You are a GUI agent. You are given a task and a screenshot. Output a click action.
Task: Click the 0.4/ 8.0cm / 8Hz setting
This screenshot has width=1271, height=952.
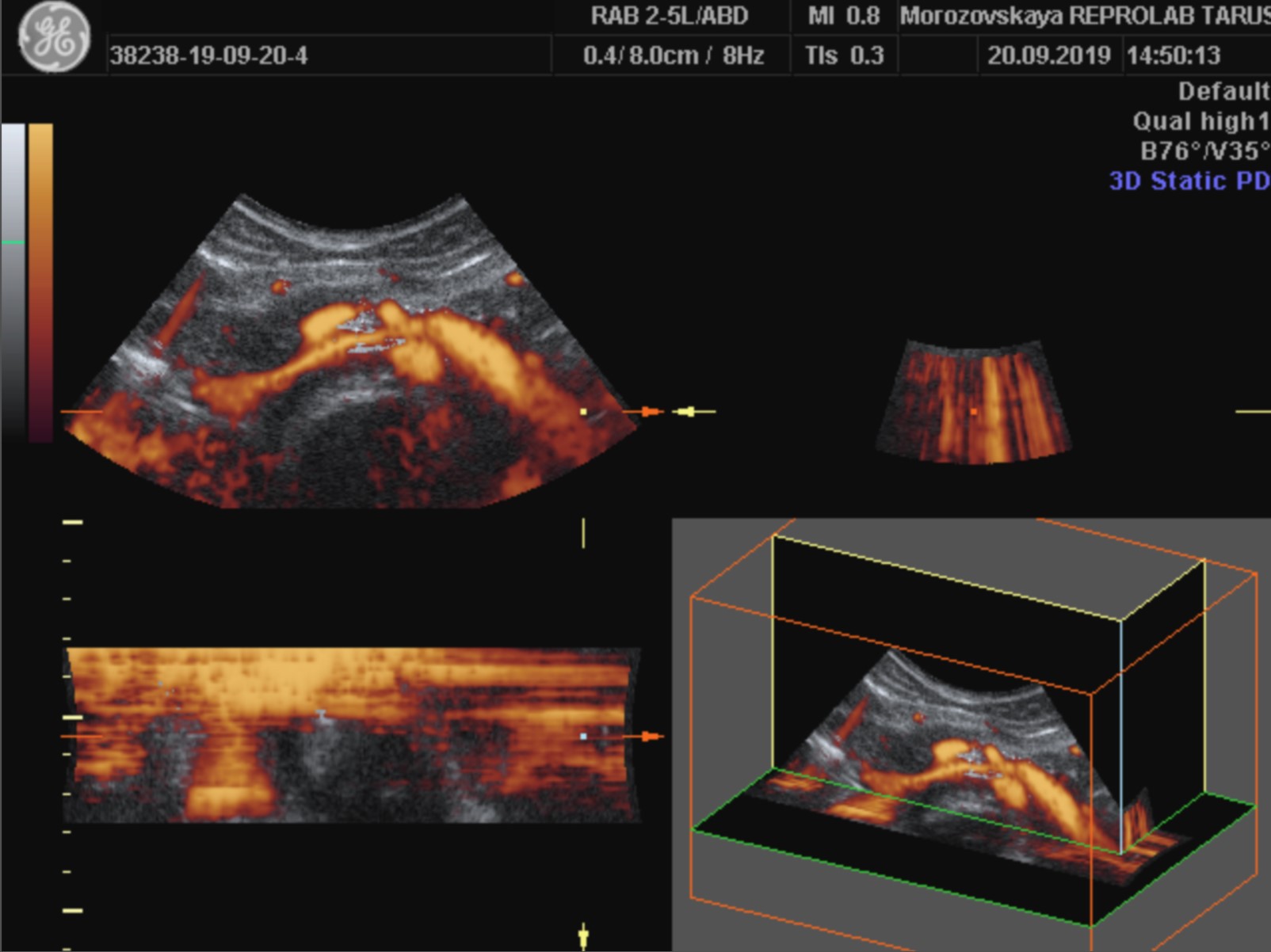[x=674, y=55]
